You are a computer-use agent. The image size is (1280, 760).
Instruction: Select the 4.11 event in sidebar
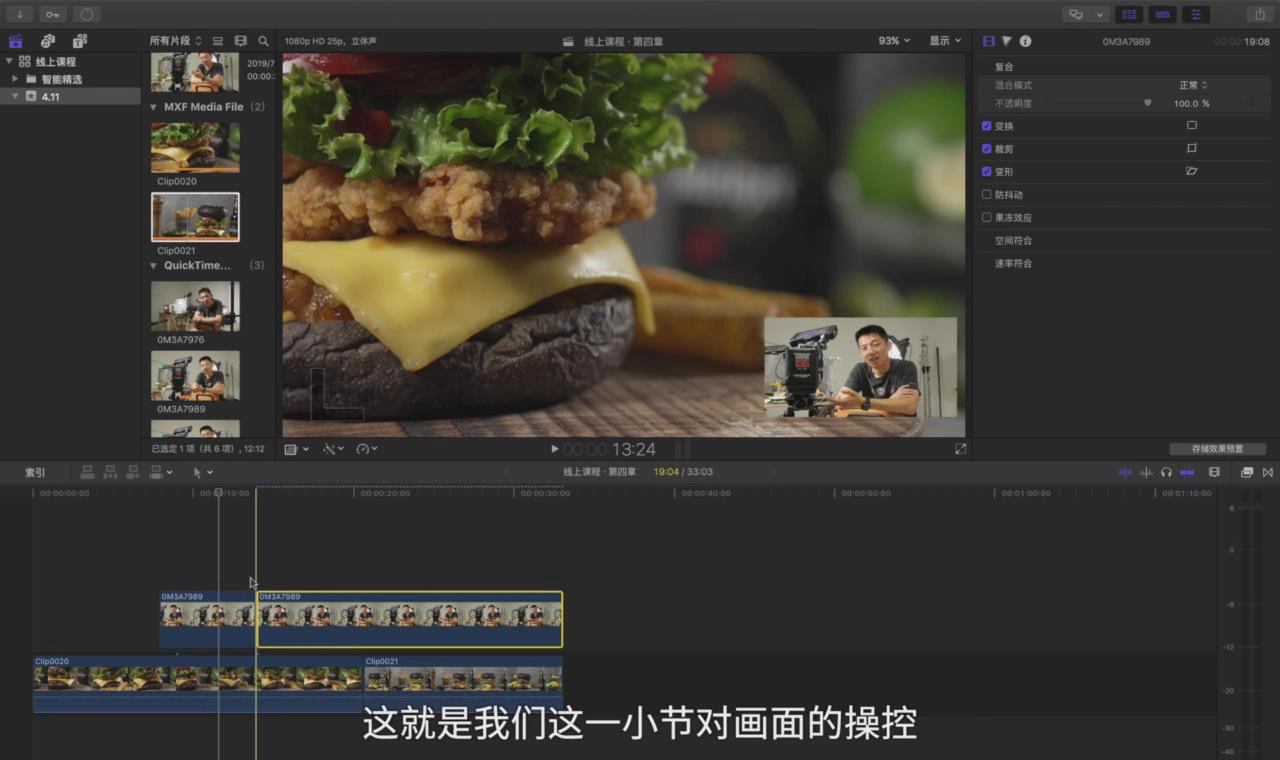pyautogui.click(x=70, y=97)
